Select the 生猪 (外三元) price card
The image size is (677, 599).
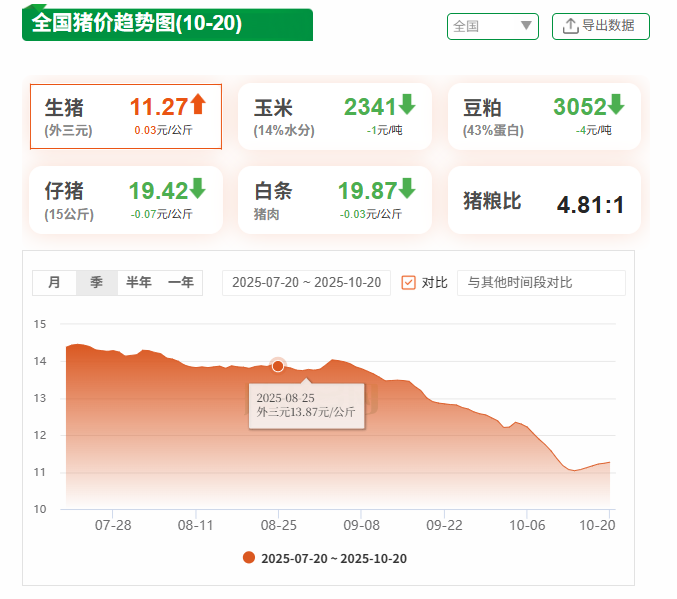125,116
